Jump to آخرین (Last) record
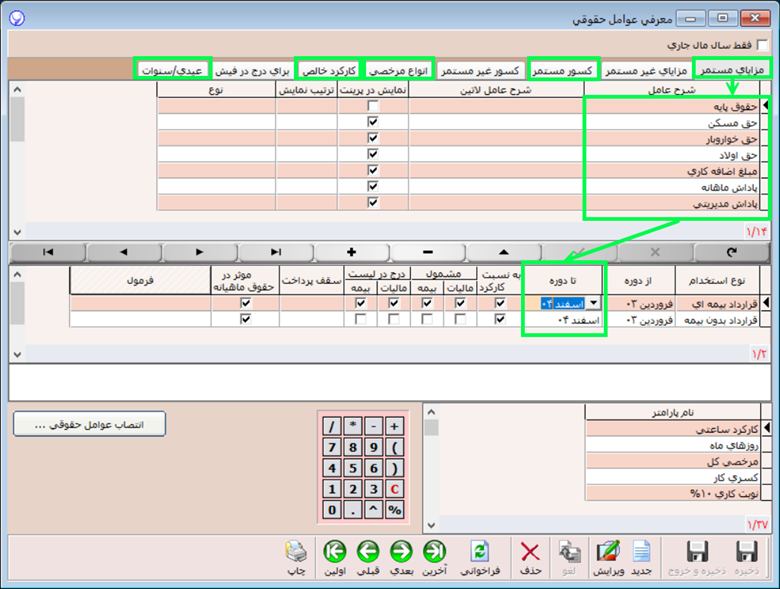The width and height of the screenshot is (780, 589). pyautogui.click(x=435, y=551)
